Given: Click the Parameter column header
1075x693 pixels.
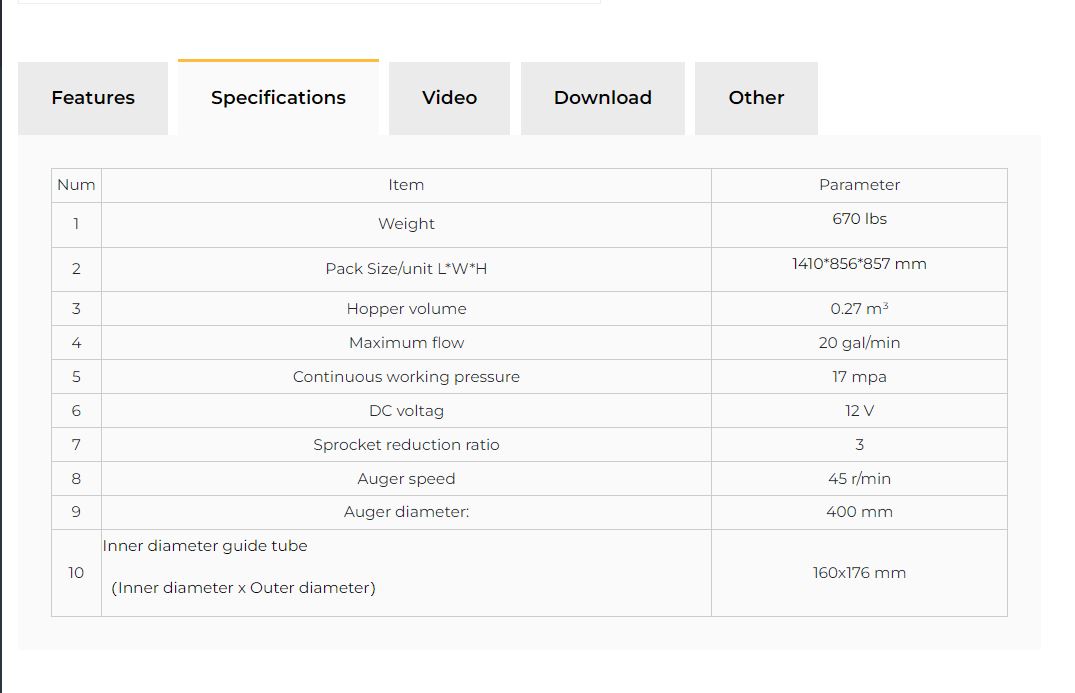Looking at the screenshot, I should coord(859,185).
